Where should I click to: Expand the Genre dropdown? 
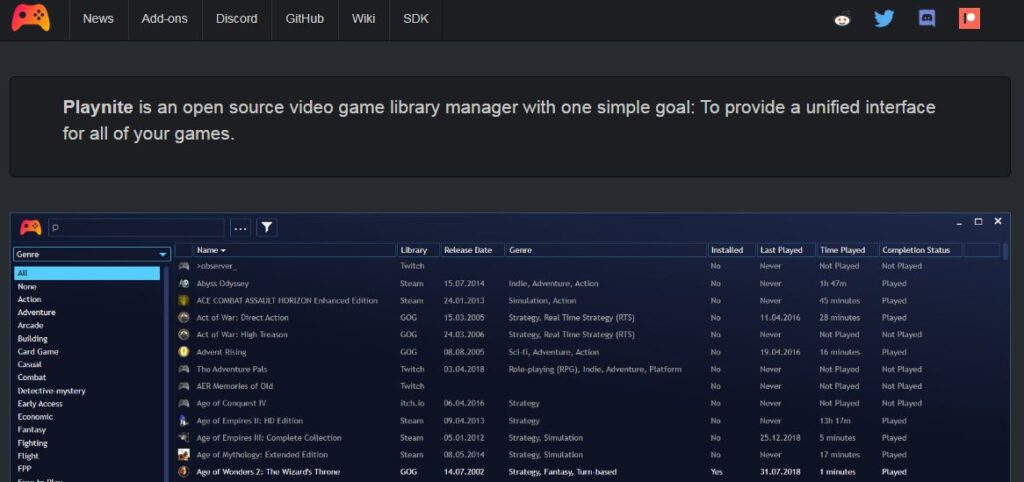[92, 254]
